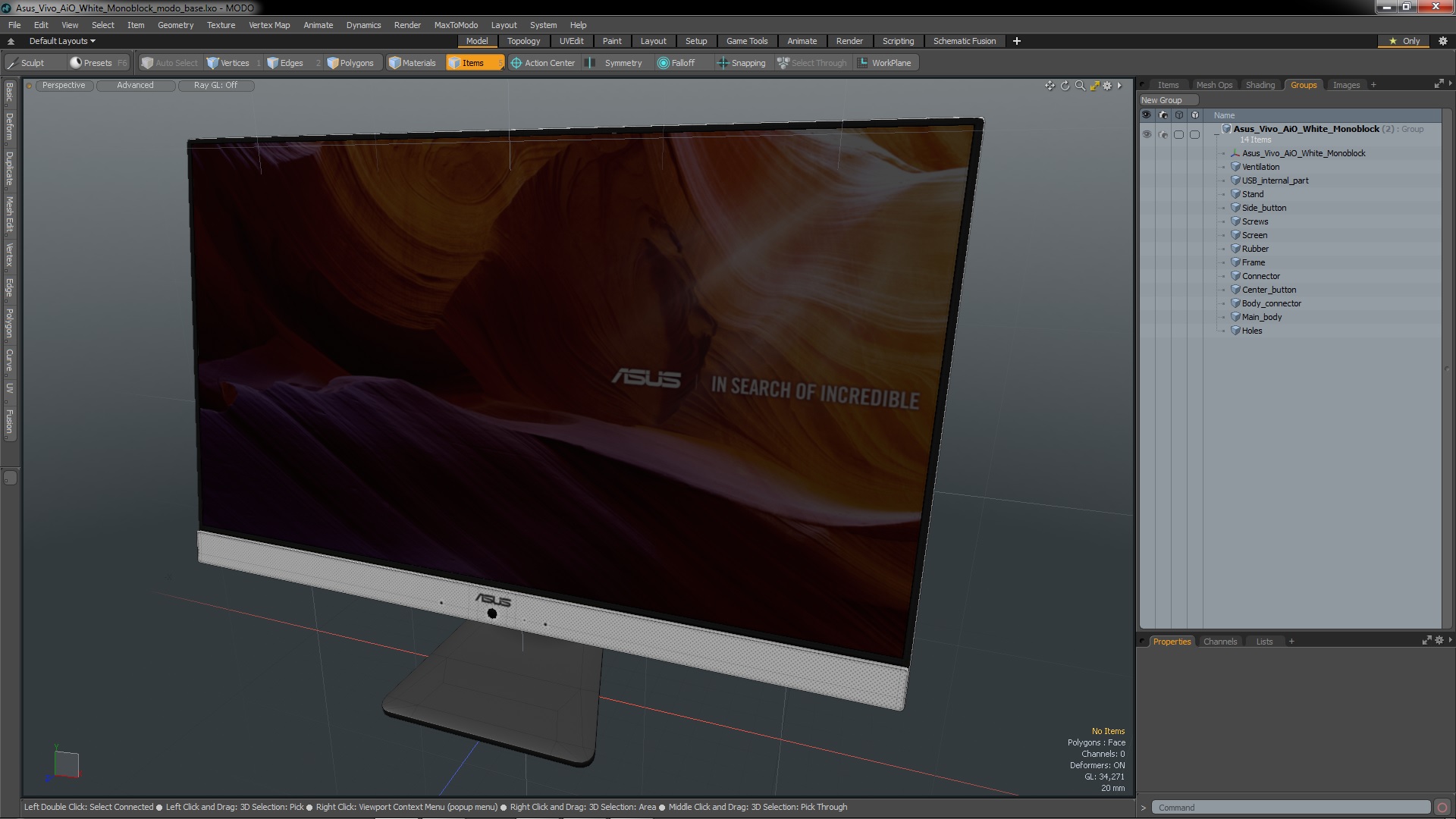Click the viewport zoom magnifier icon
The height and width of the screenshot is (819, 1456).
pyautogui.click(x=1080, y=86)
